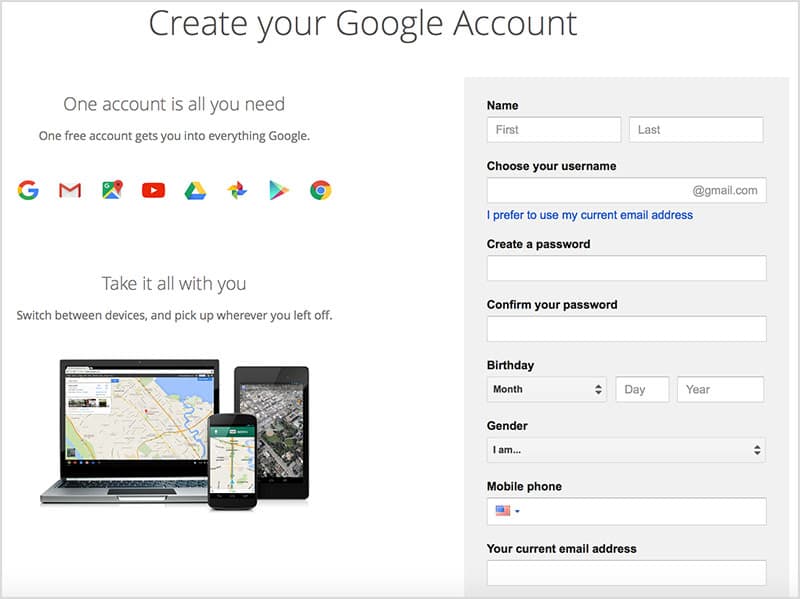Click the 'Gender' label
Screen dimensions: 800x599
point(507,426)
